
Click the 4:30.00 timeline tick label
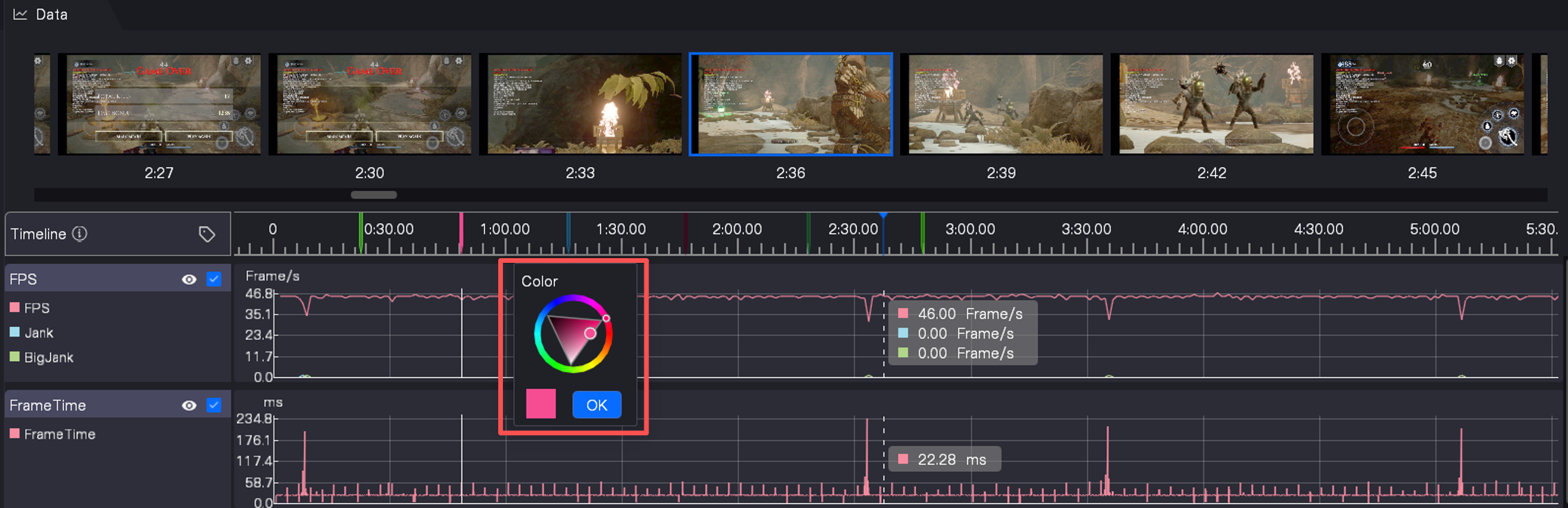(1318, 229)
